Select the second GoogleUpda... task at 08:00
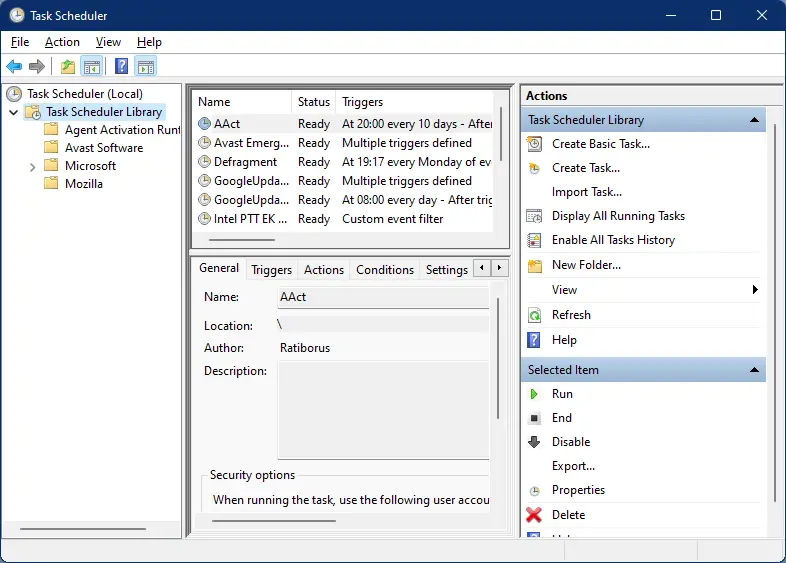Screen dimensions: 786x563 tap(345, 200)
